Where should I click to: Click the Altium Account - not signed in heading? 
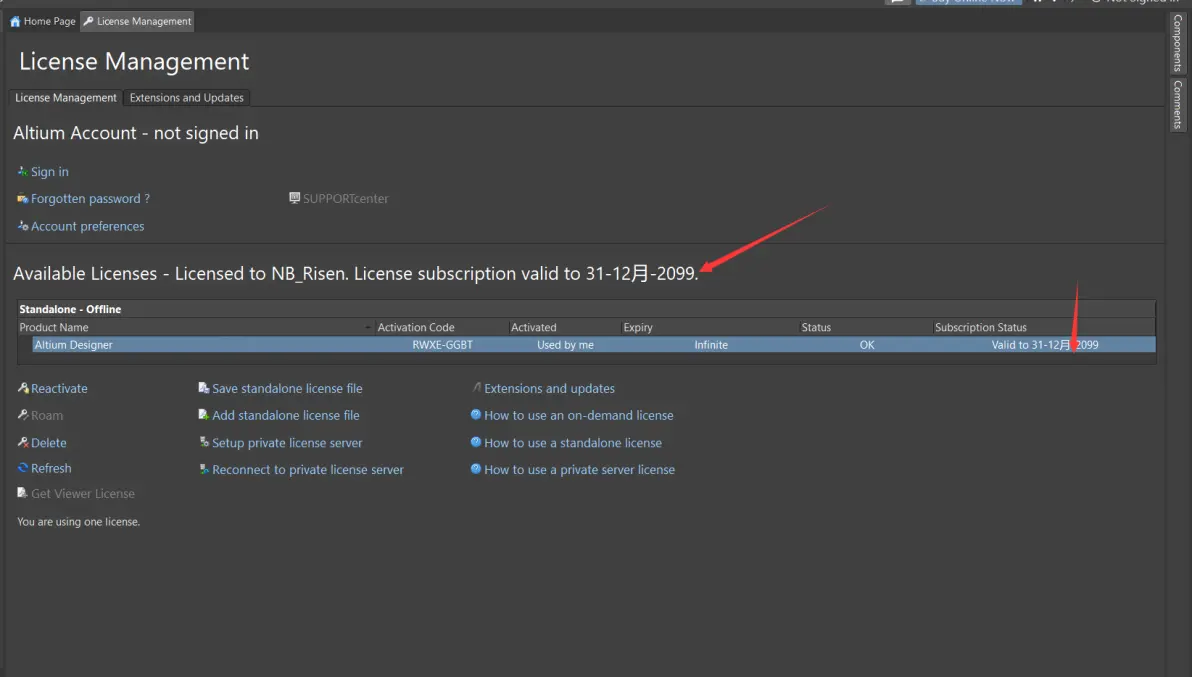coord(136,133)
